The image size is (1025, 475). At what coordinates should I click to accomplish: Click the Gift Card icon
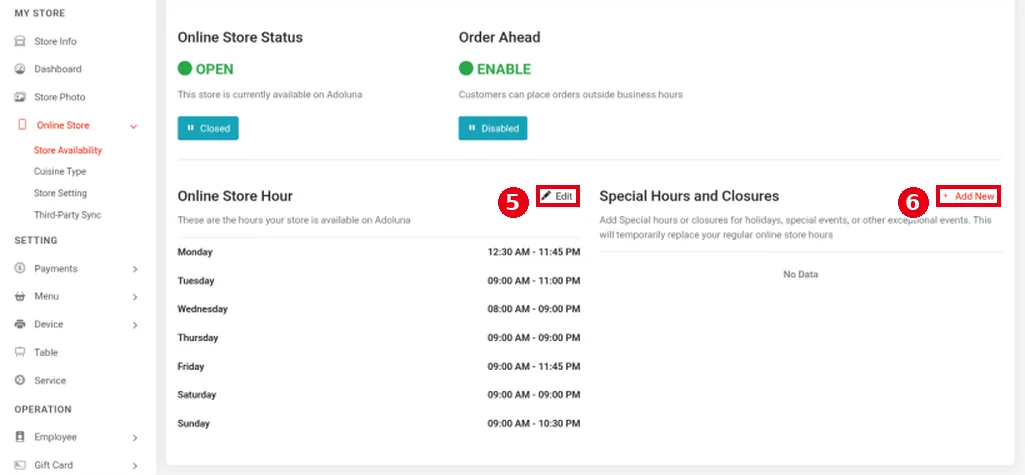[20, 465]
